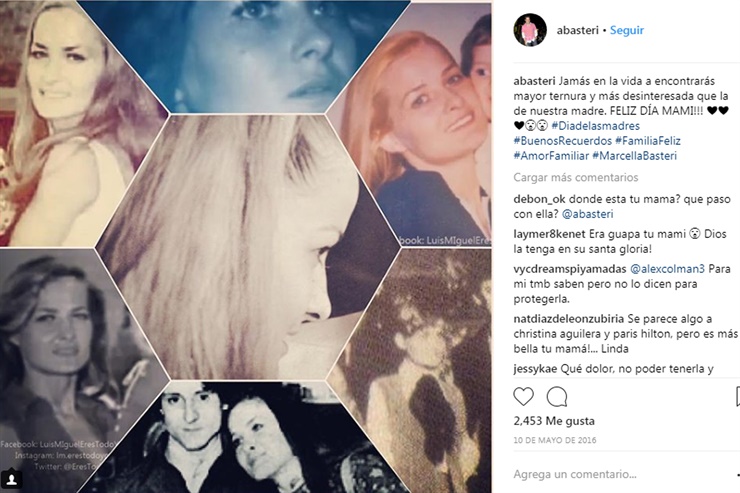
Task: Open the #FamiliaFeliz hashtag
Action: [x=648, y=141]
